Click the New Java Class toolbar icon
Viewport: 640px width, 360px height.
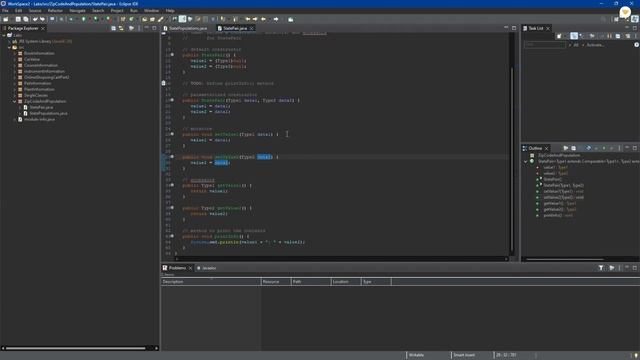tap(131, 19)
